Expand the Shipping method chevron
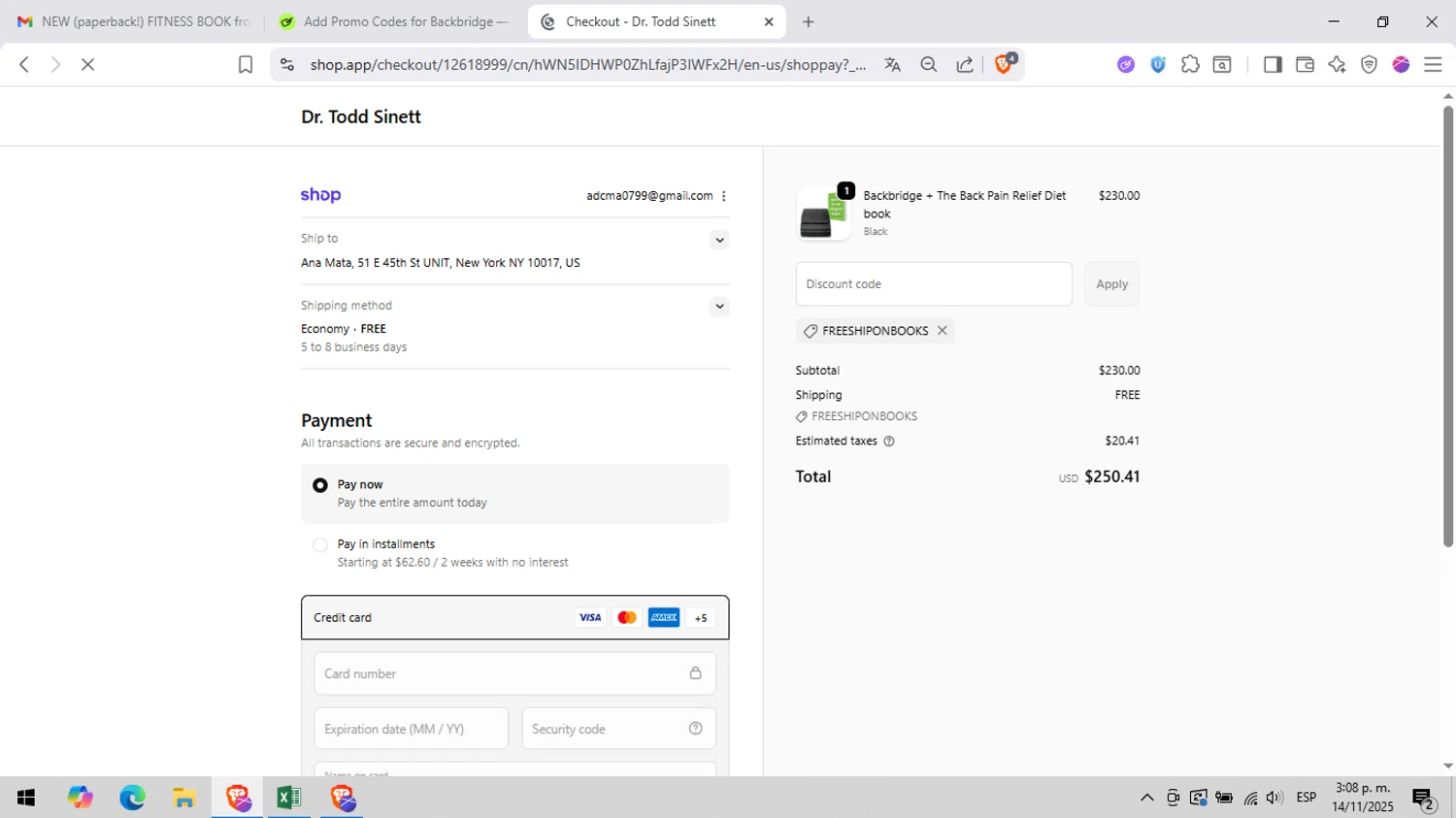Image resolution: width=1456 pixels, height=818 pixels. pos(719,307)
